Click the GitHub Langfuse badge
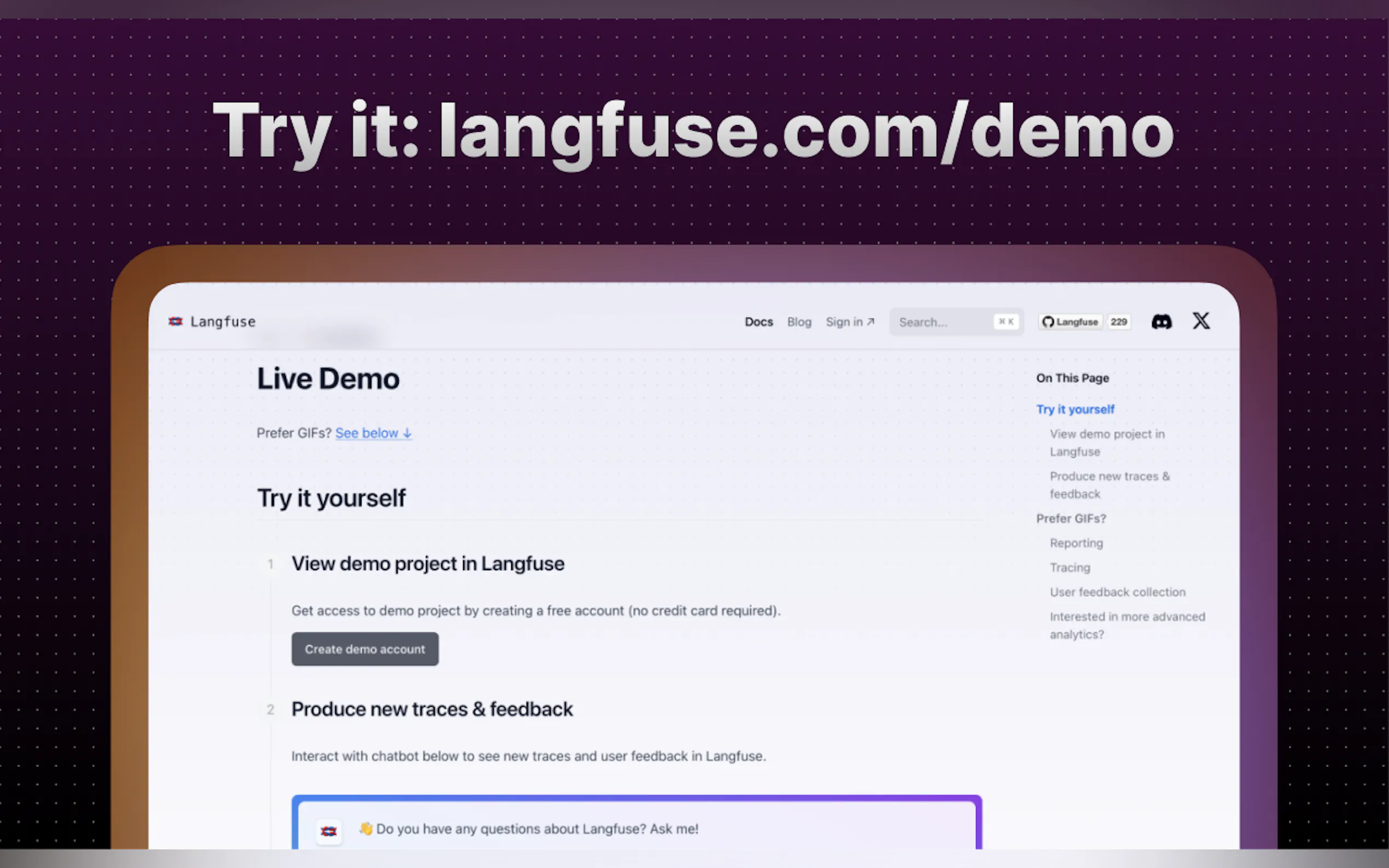 click(1070, 322)
